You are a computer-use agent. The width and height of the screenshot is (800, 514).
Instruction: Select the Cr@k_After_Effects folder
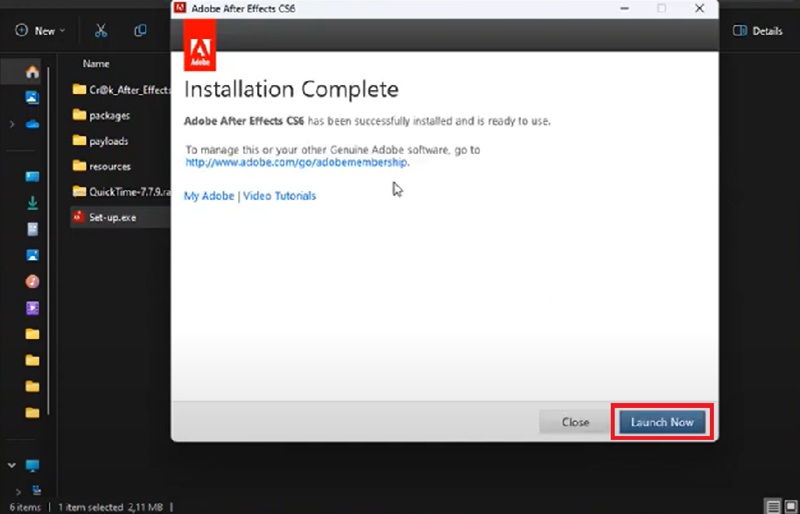[121, 90]
